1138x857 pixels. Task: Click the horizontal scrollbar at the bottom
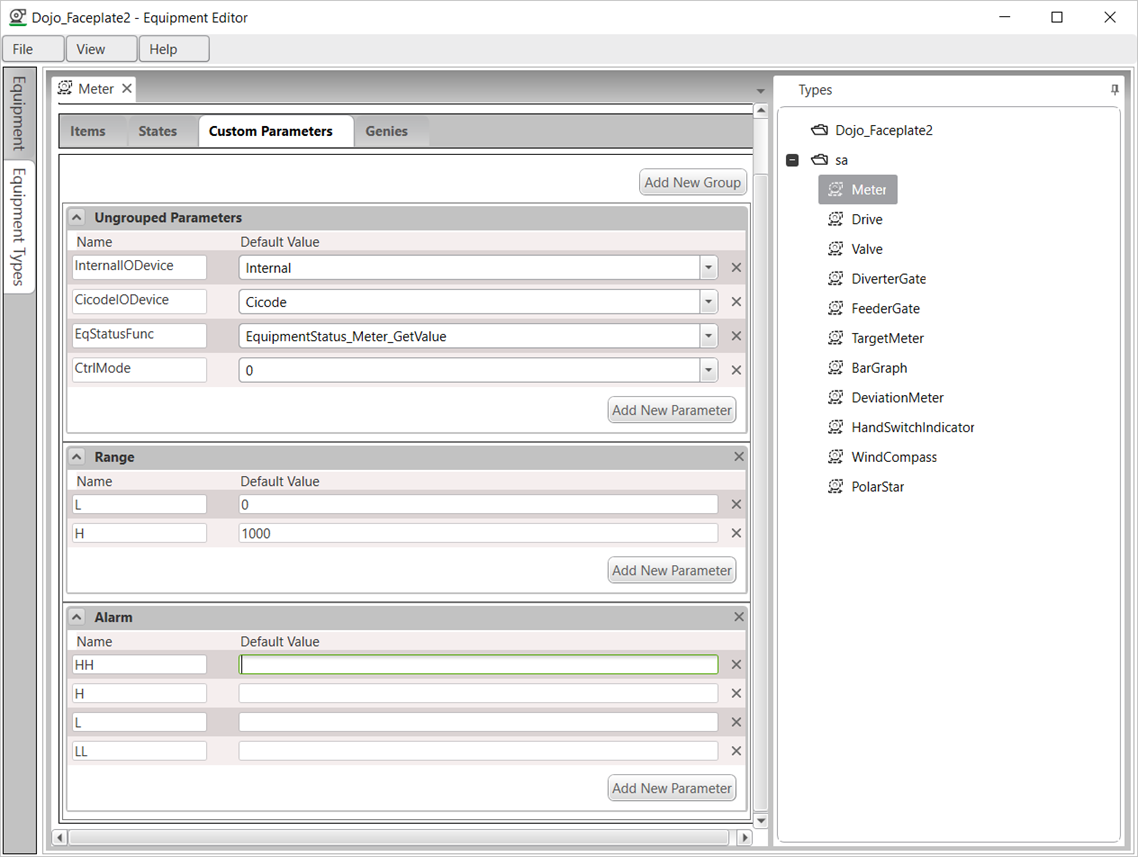coord(400,837)
